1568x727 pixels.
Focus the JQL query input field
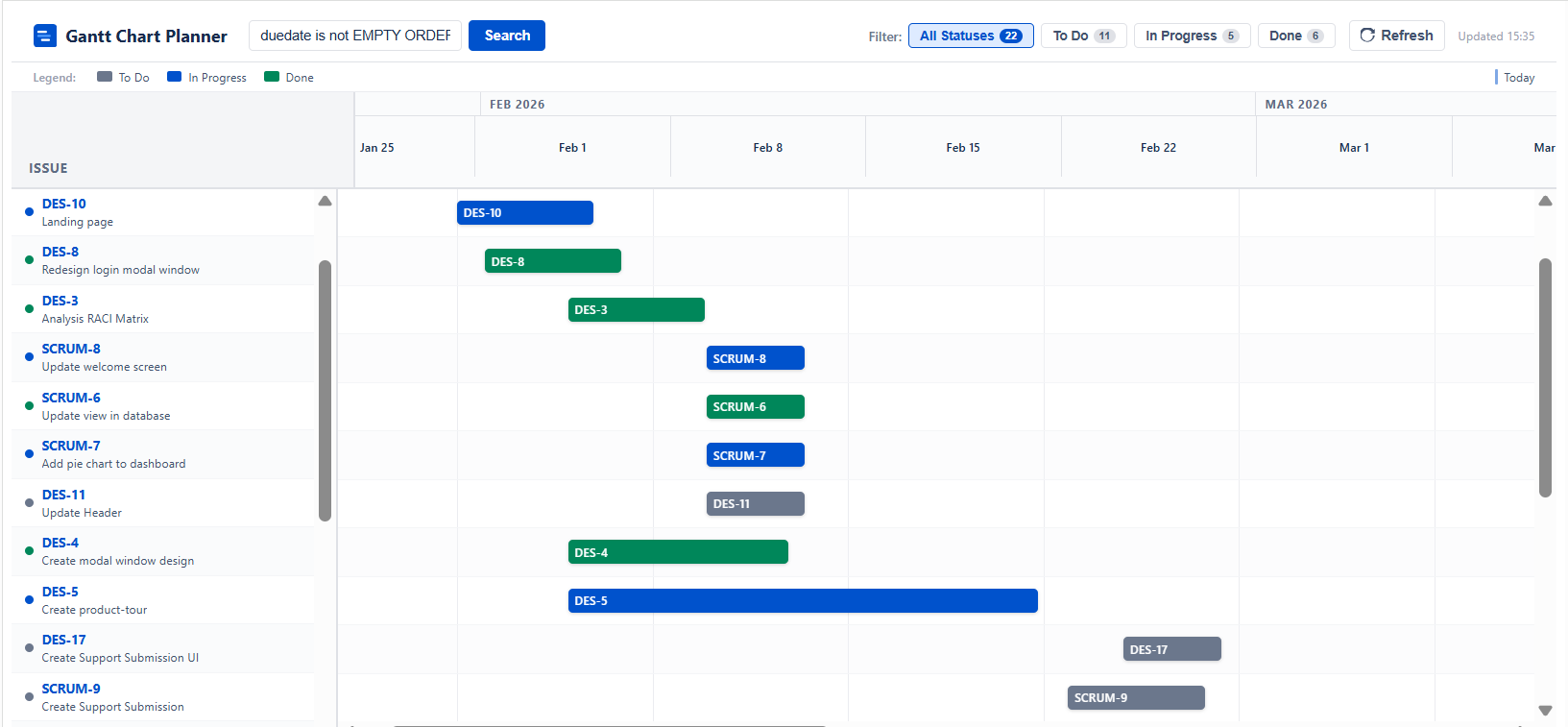click(x=355, y=36)
